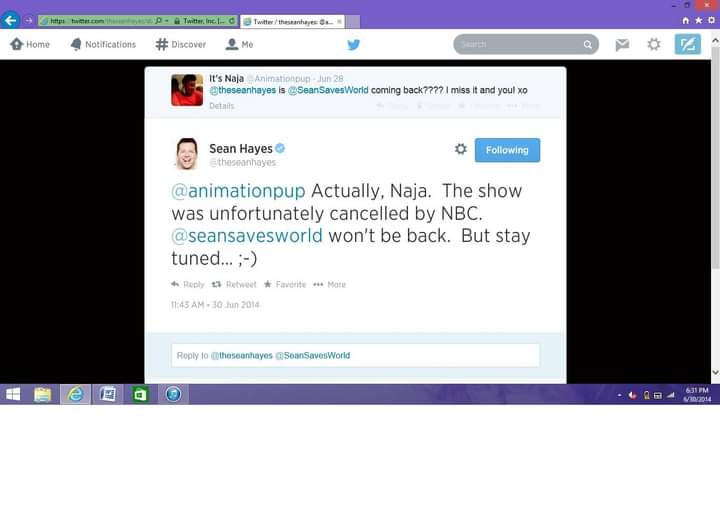Viewport: 720px width, 506px height.
Task: Click the browser forward arrow button
Action: [x=28, y=21]
